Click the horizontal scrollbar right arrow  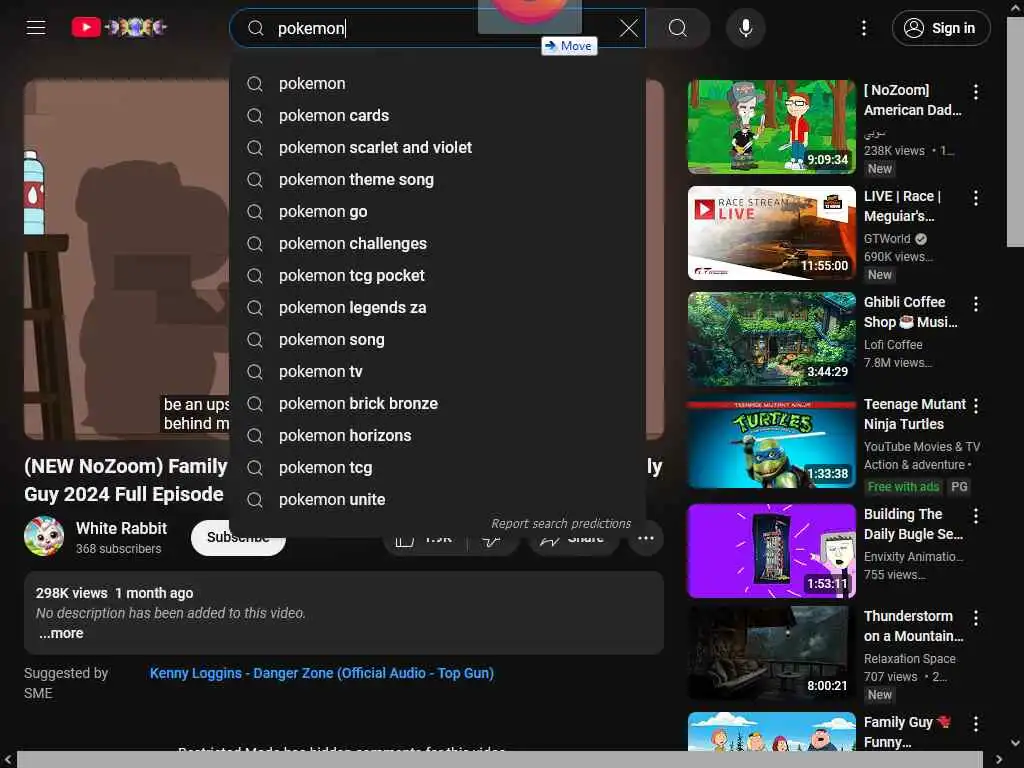pos(999,760)
